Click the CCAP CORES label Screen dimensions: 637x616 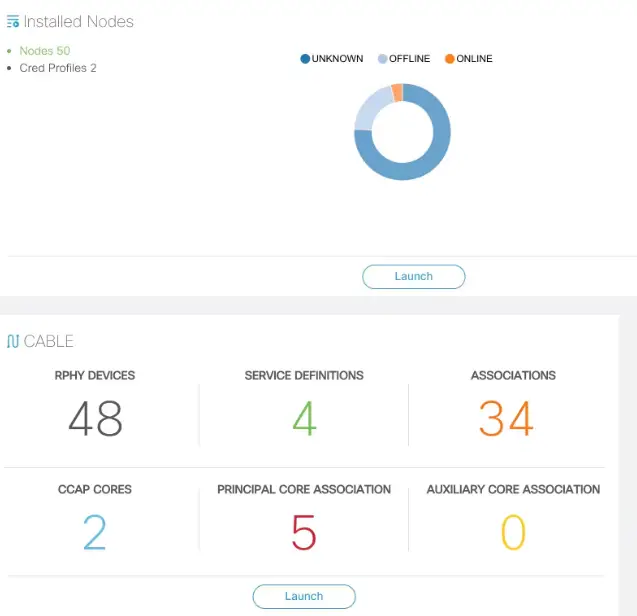coord(95,489)
